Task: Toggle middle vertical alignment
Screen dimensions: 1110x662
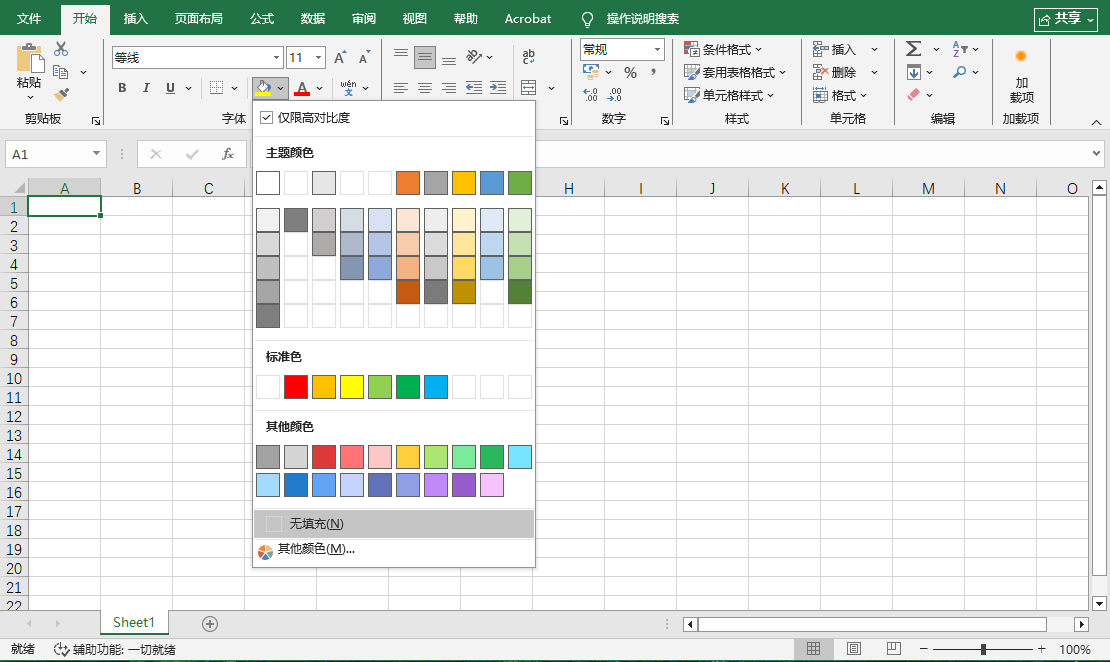Action: (425, 57)
